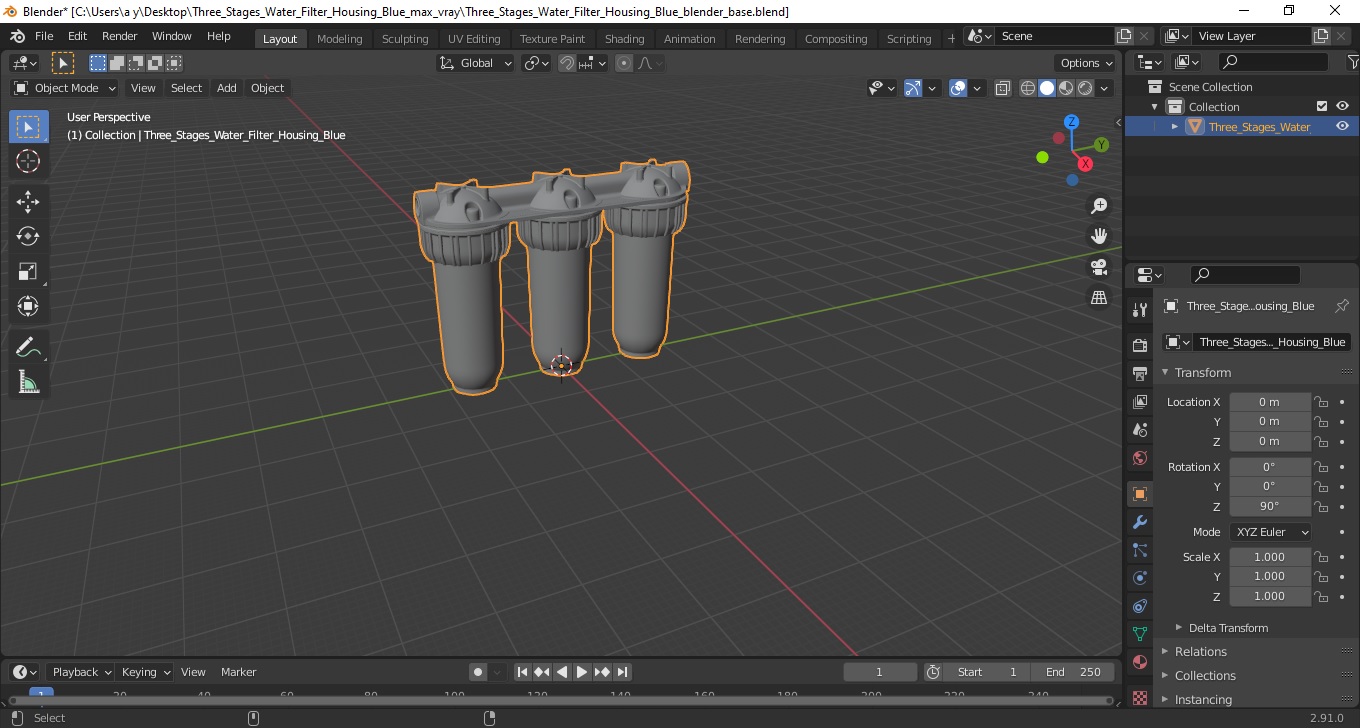This screenshot has height=728, width=1360.
Task: Open the Material properties tab
Action: click(x=1139, y=662)
